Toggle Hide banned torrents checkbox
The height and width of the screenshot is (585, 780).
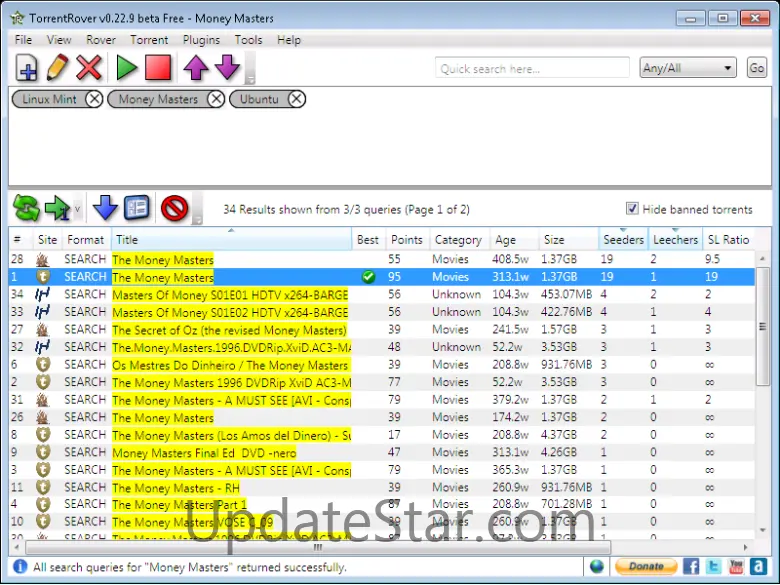[x=632, y=209]
